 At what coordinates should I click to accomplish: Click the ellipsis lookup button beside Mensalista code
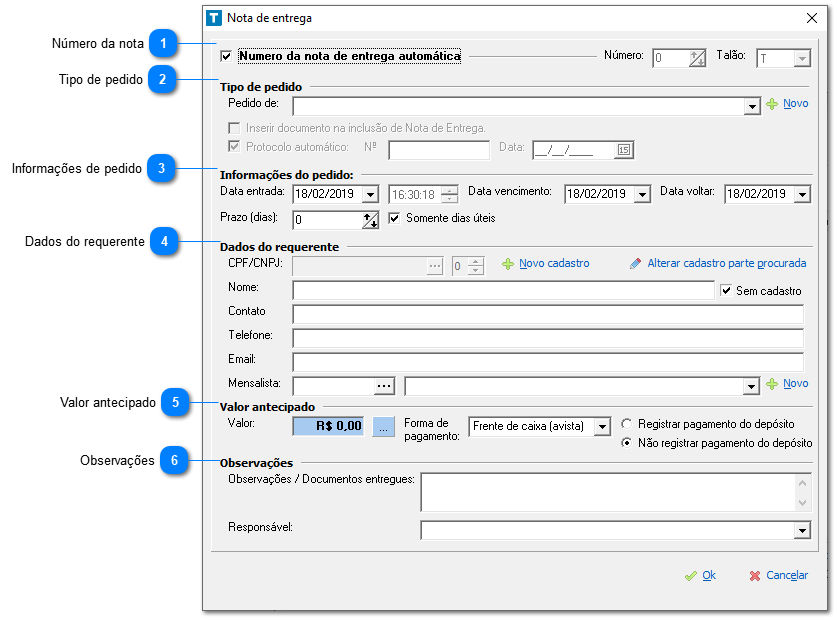(384, 386)
